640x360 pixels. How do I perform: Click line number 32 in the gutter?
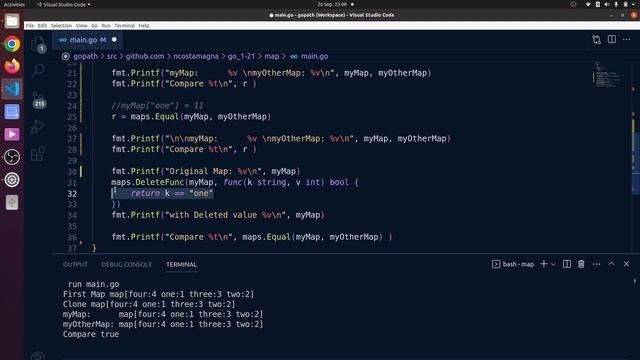click(72, 193)
